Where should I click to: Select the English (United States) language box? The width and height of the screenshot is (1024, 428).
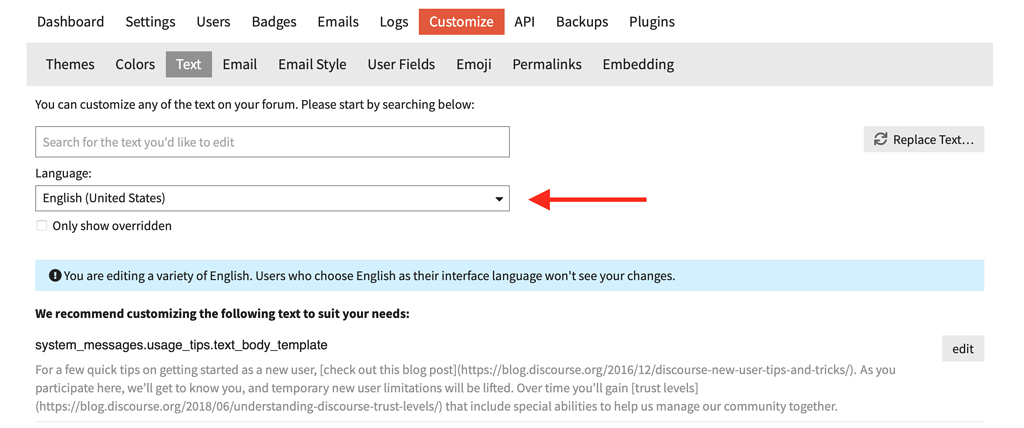[272, 198]
